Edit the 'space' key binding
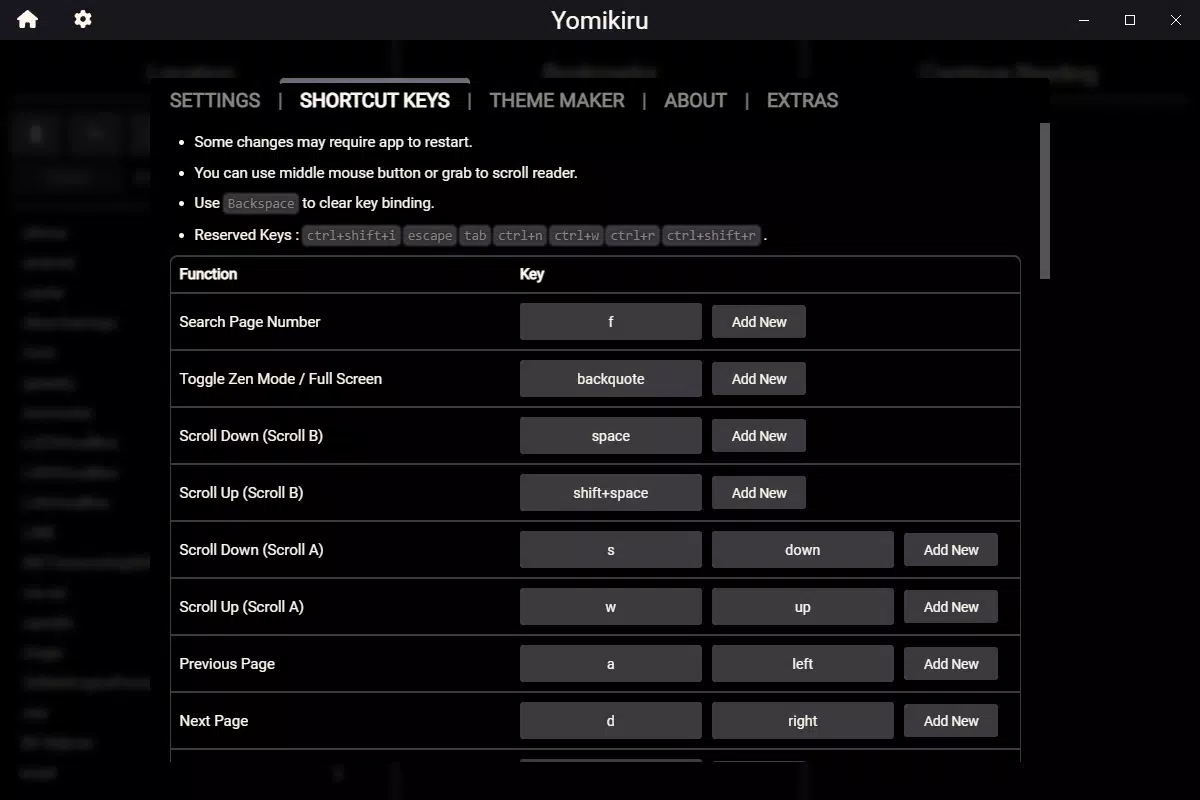1200x800 pixels. (611, 436)
